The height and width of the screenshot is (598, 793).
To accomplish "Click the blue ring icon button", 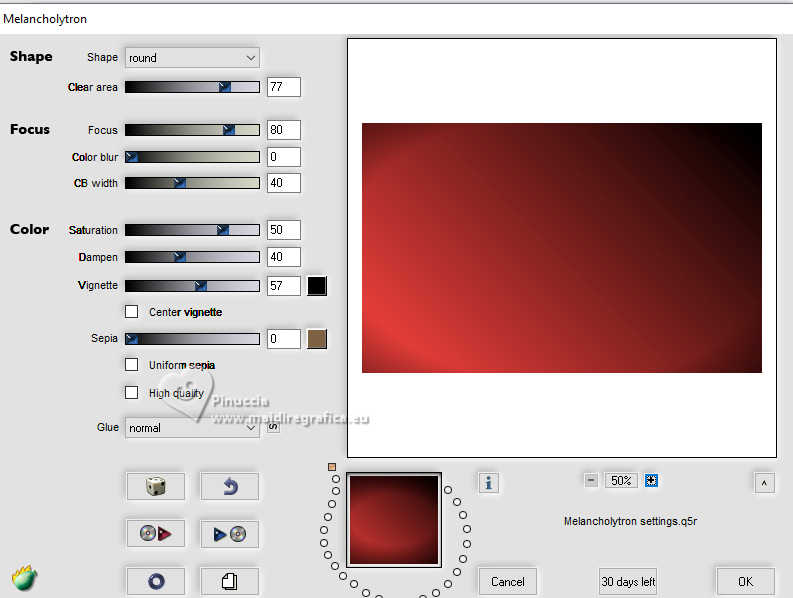I will (156, 581).
